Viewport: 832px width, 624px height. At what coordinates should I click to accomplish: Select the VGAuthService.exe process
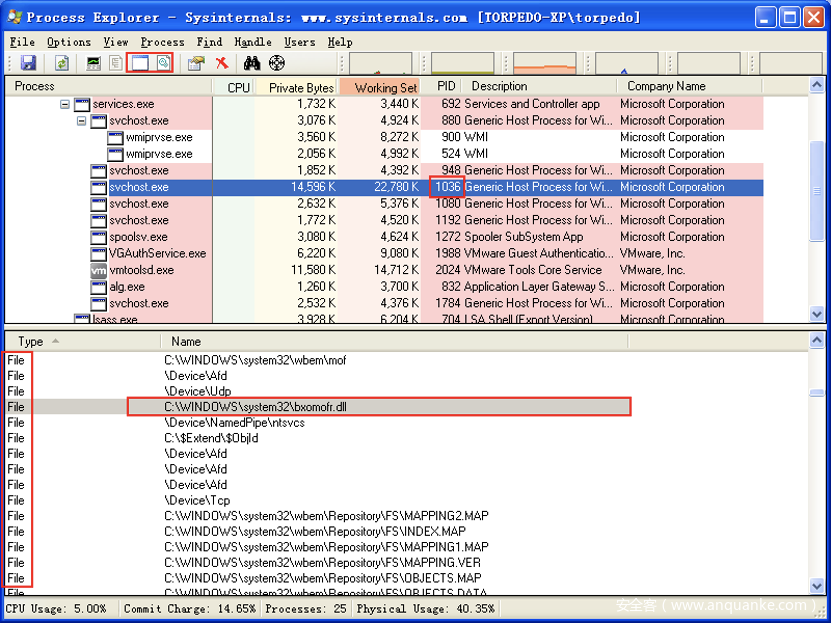(x=384, y=254)
